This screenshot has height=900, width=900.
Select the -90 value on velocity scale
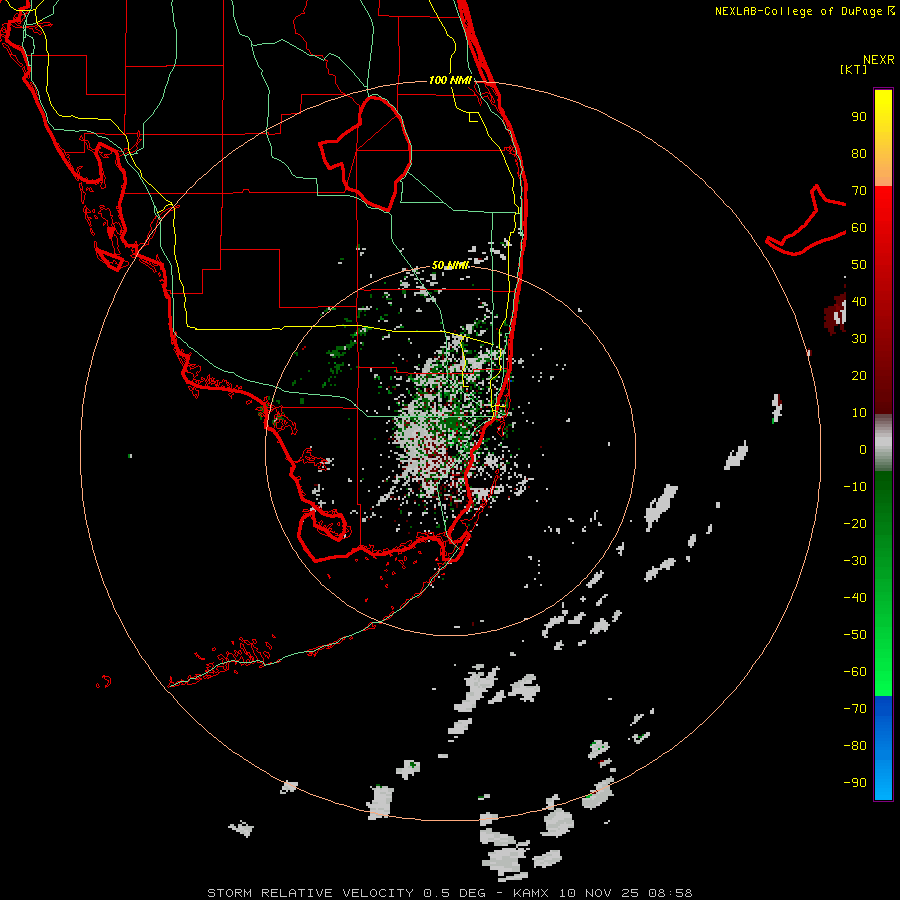(x=855, y=783)
